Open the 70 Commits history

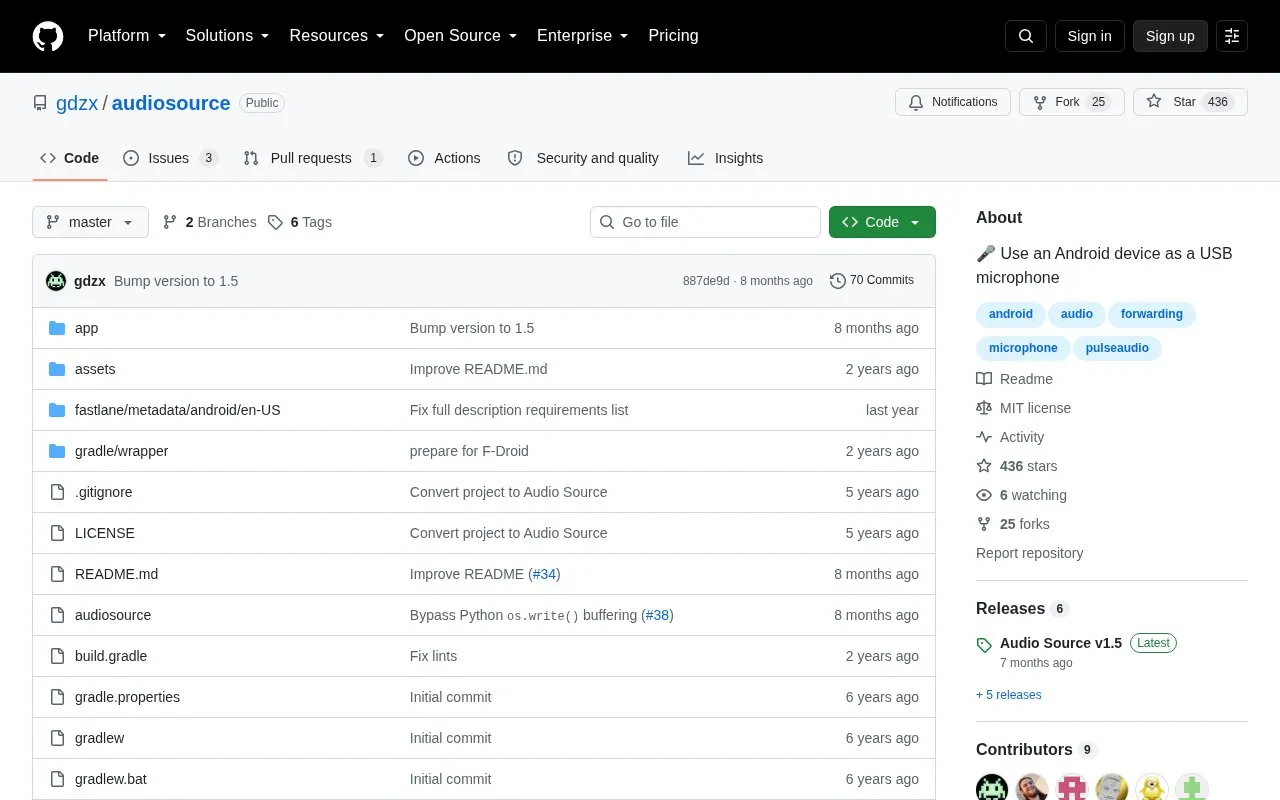pyautogui.click(x=872, y=281)
